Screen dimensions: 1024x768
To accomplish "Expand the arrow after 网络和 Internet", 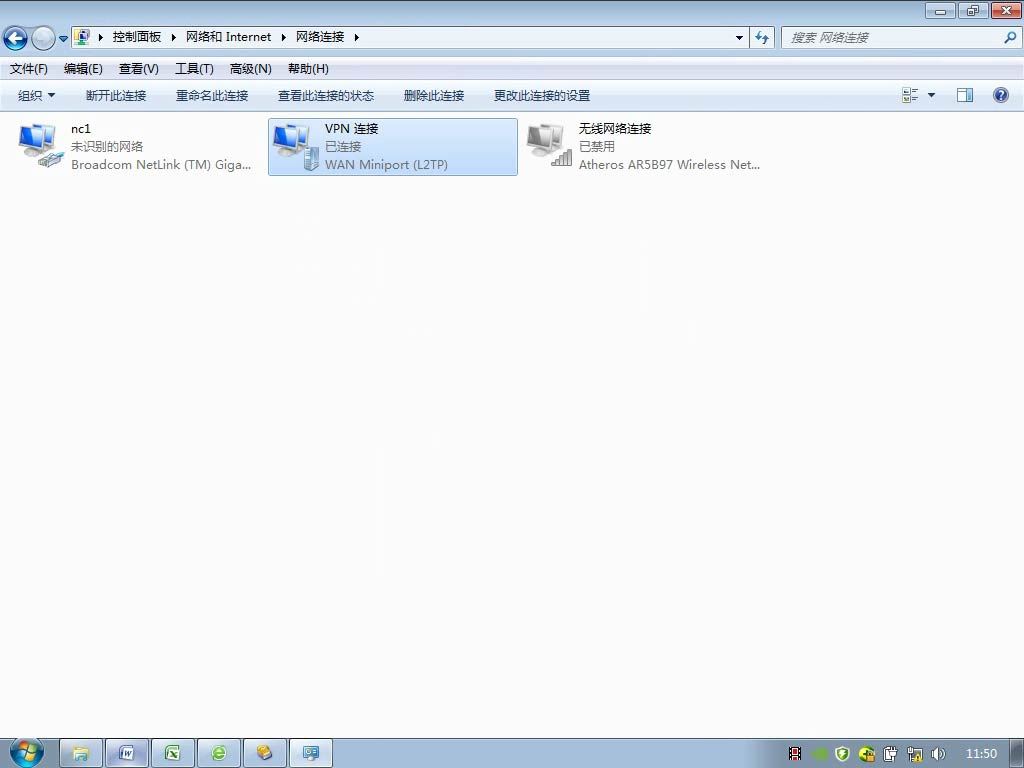I will coord(283,37).
